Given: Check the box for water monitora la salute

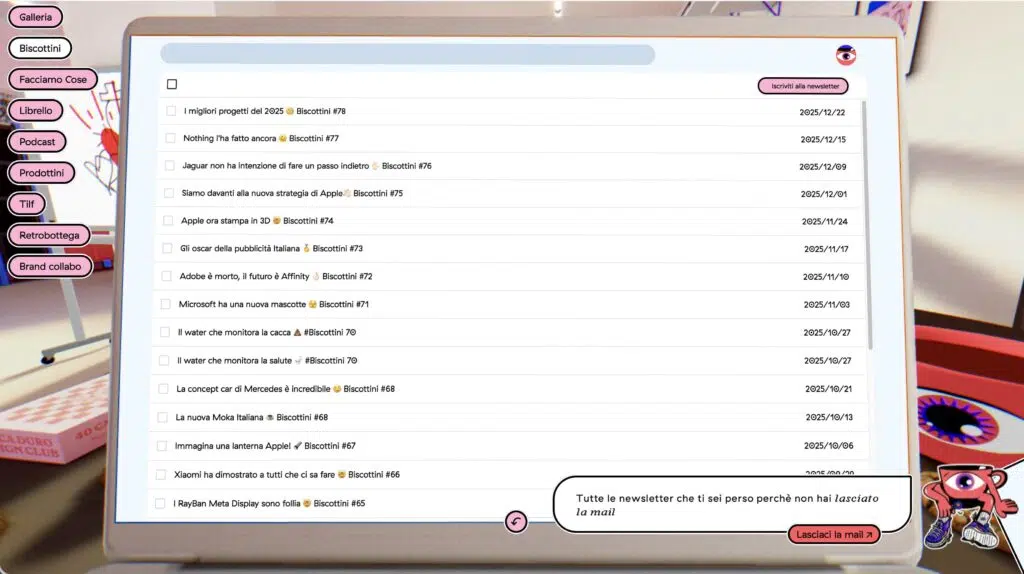Looking at the screenshot, I should point(165,360).
